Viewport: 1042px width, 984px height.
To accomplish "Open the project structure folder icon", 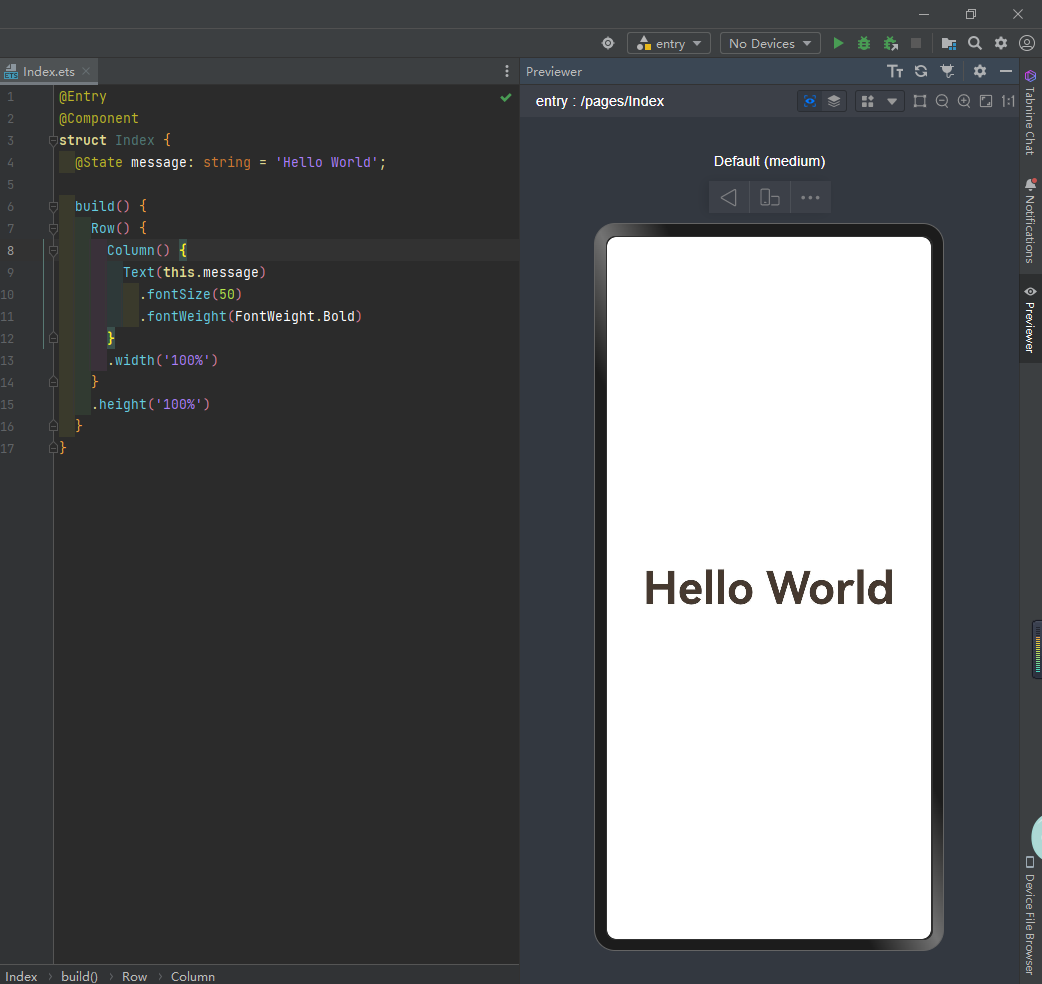I will (x=948, y=44).
